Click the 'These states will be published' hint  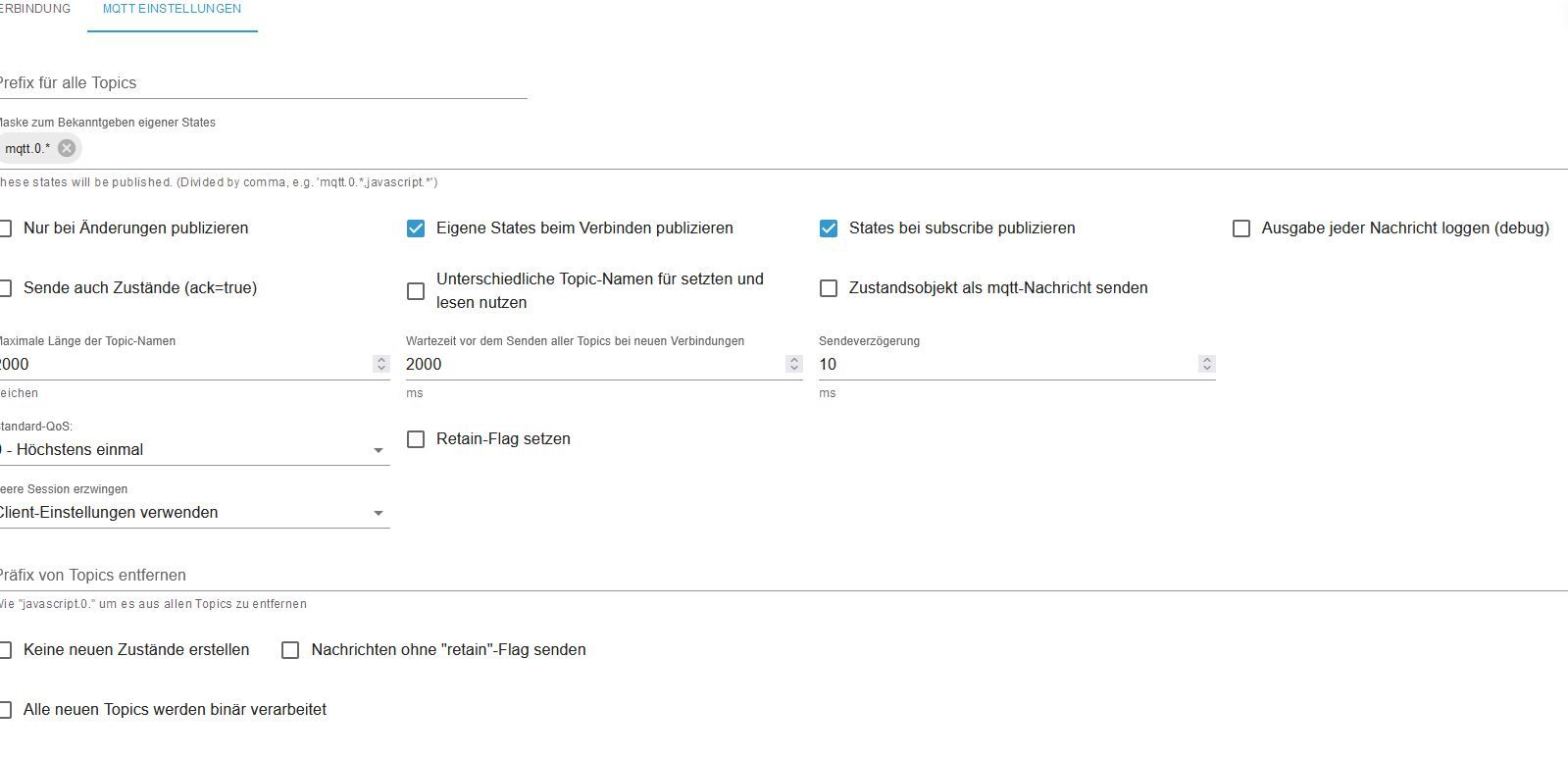click(219, 182)
